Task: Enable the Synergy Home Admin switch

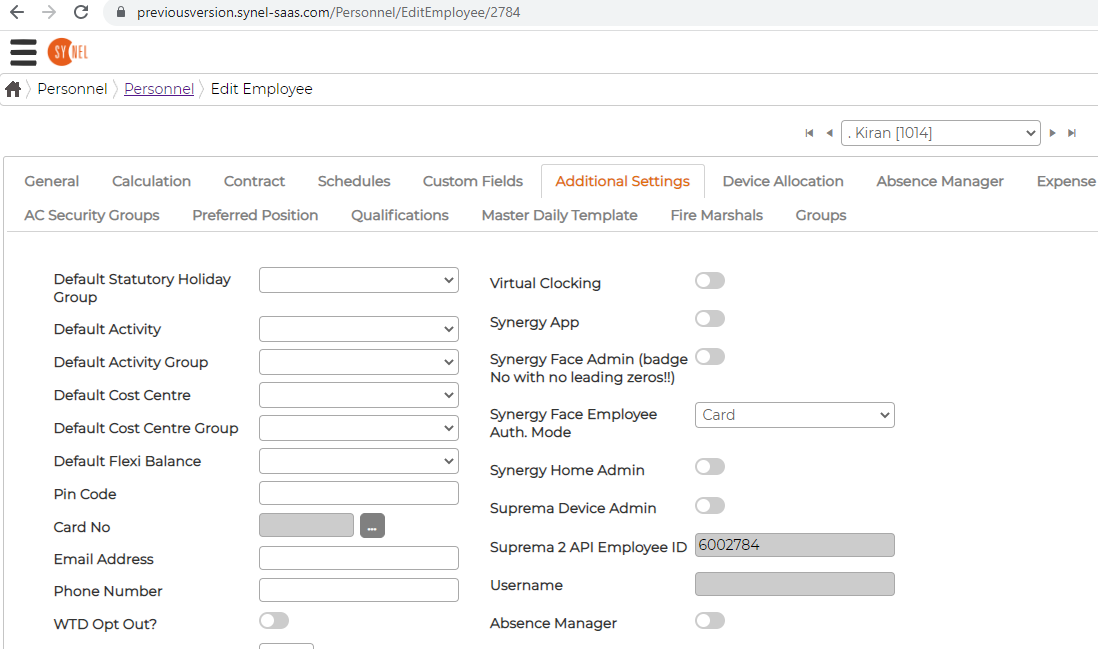Action: point(710,467)
